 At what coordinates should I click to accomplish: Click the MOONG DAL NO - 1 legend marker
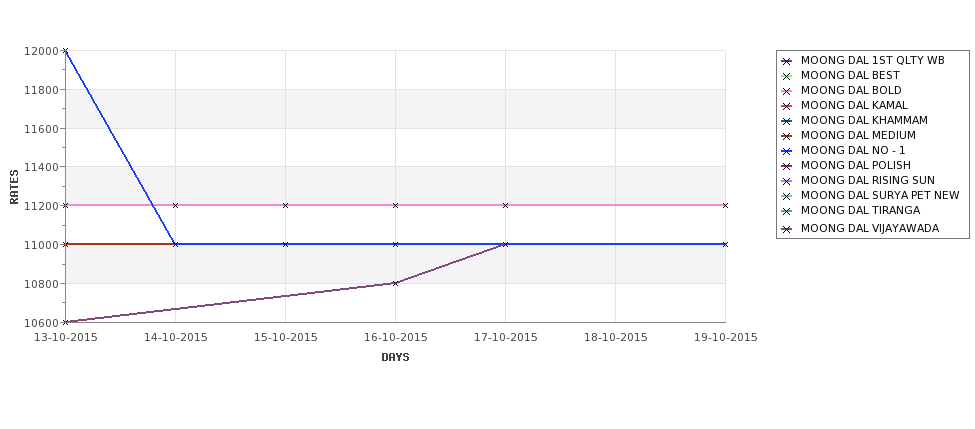click(x=787, y=151)
